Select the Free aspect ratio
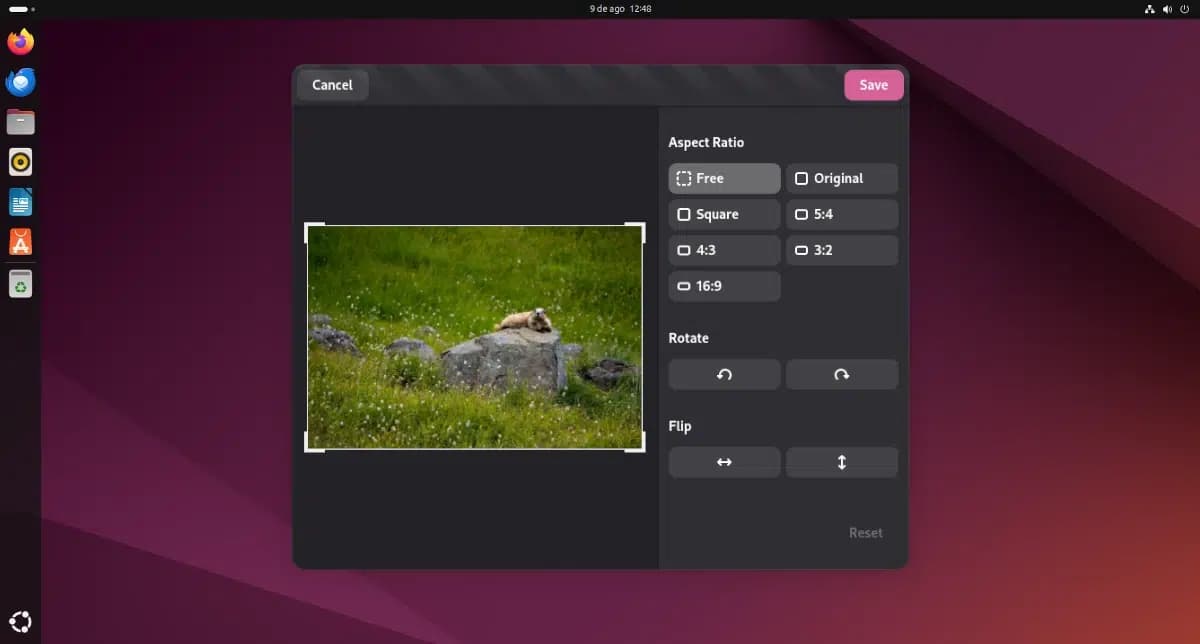The image size is (1200, 644). click(x=724, y=178)
